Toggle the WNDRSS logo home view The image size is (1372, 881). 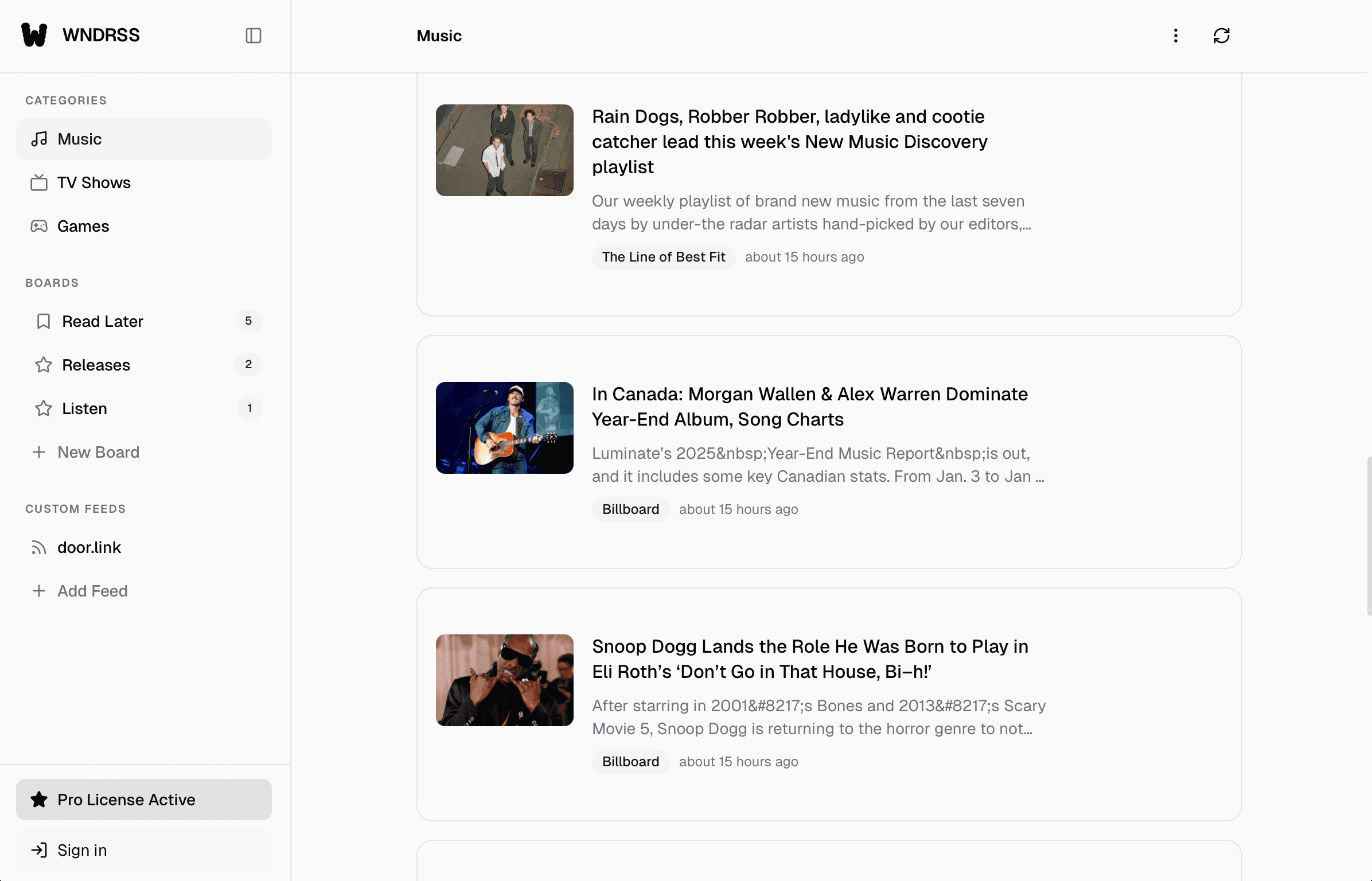pyautogui.click(x=80, y=35)
